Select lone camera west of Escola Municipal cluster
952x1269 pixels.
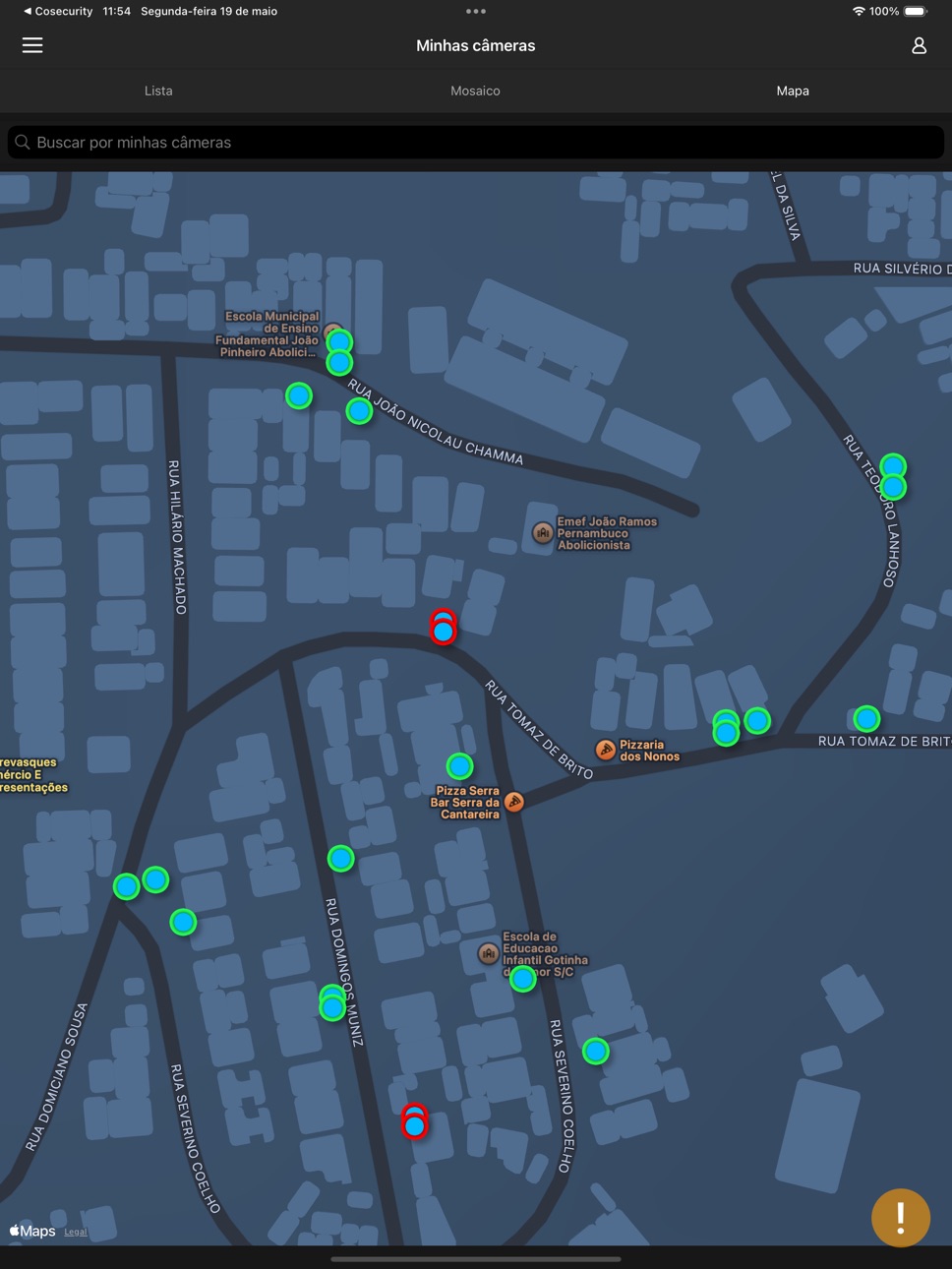pos(299,395)
